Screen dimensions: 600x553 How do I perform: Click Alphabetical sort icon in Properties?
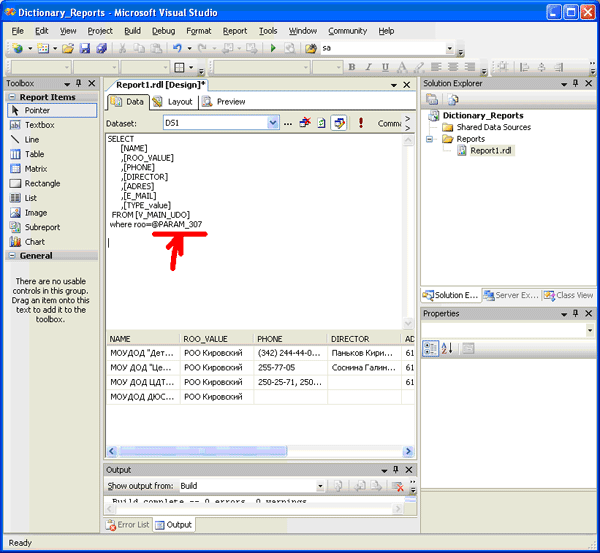click(447, 348)
